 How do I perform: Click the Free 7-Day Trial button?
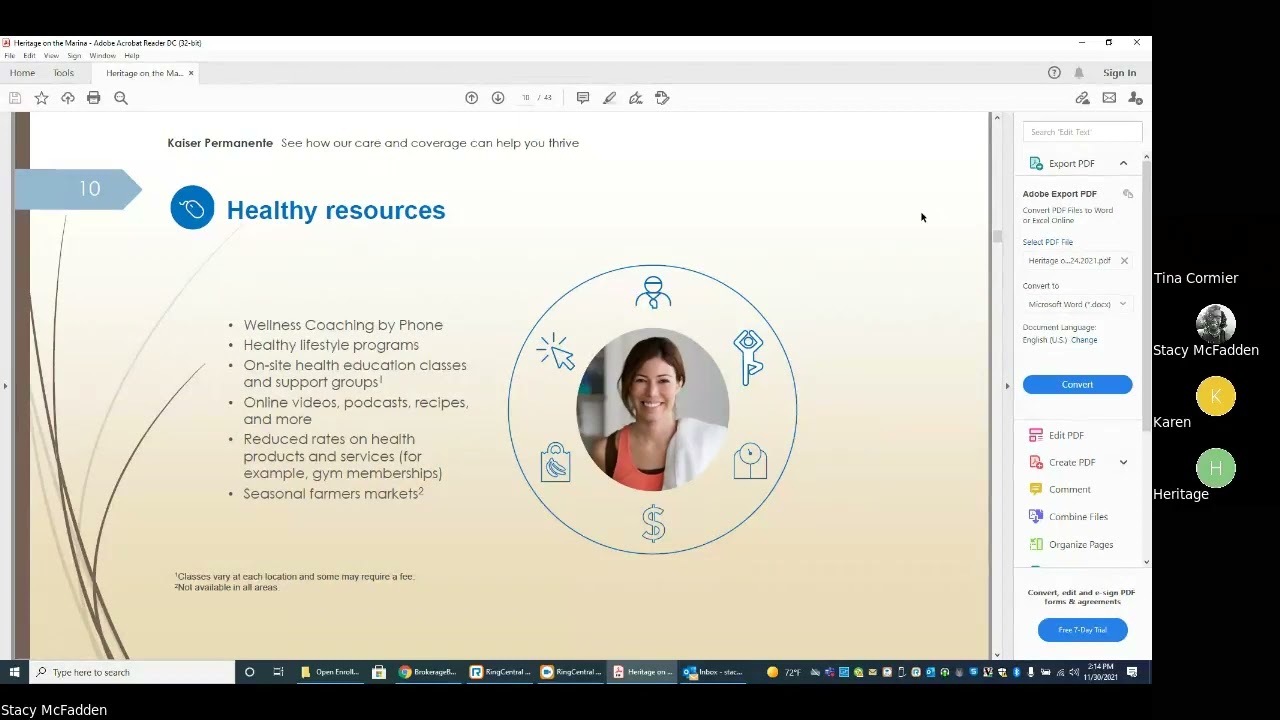1082,630
